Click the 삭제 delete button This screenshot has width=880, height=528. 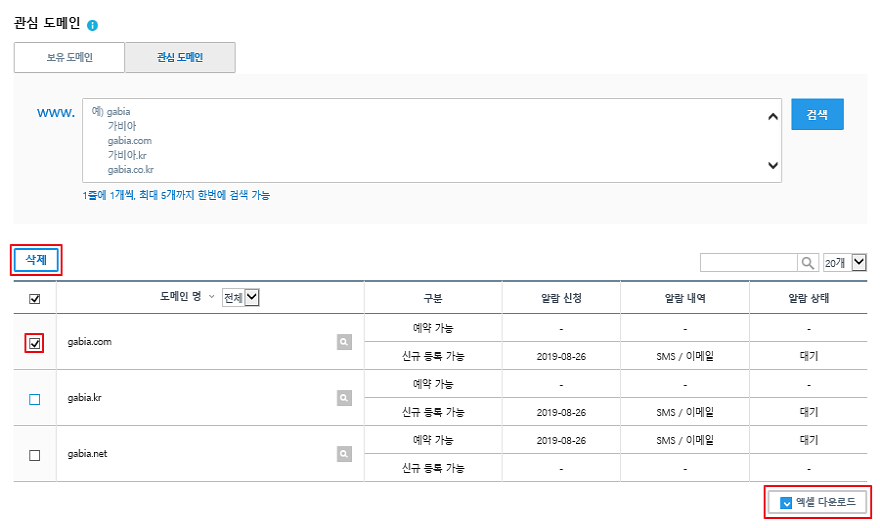[x=36, y=260]
